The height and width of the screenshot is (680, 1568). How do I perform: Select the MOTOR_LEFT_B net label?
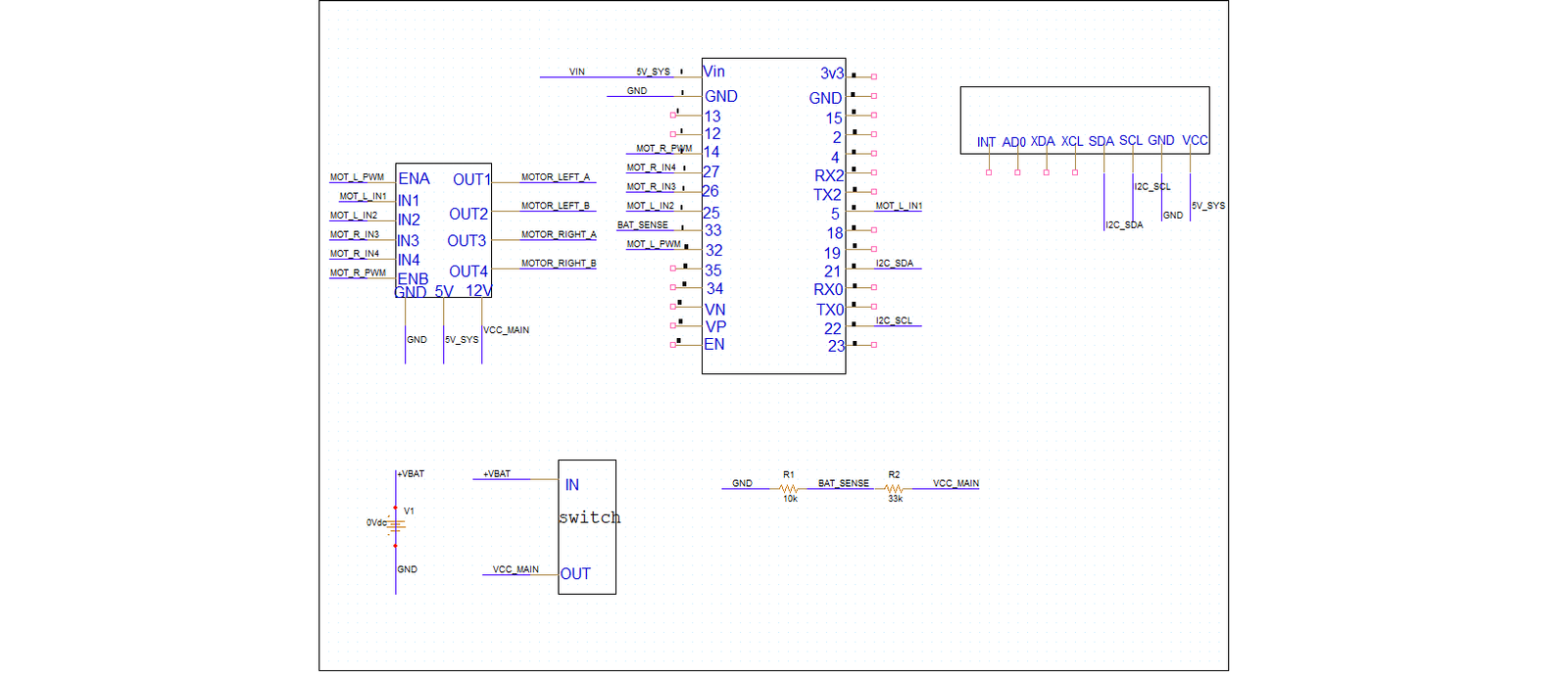pyautogui.click(x=556, y=206)
